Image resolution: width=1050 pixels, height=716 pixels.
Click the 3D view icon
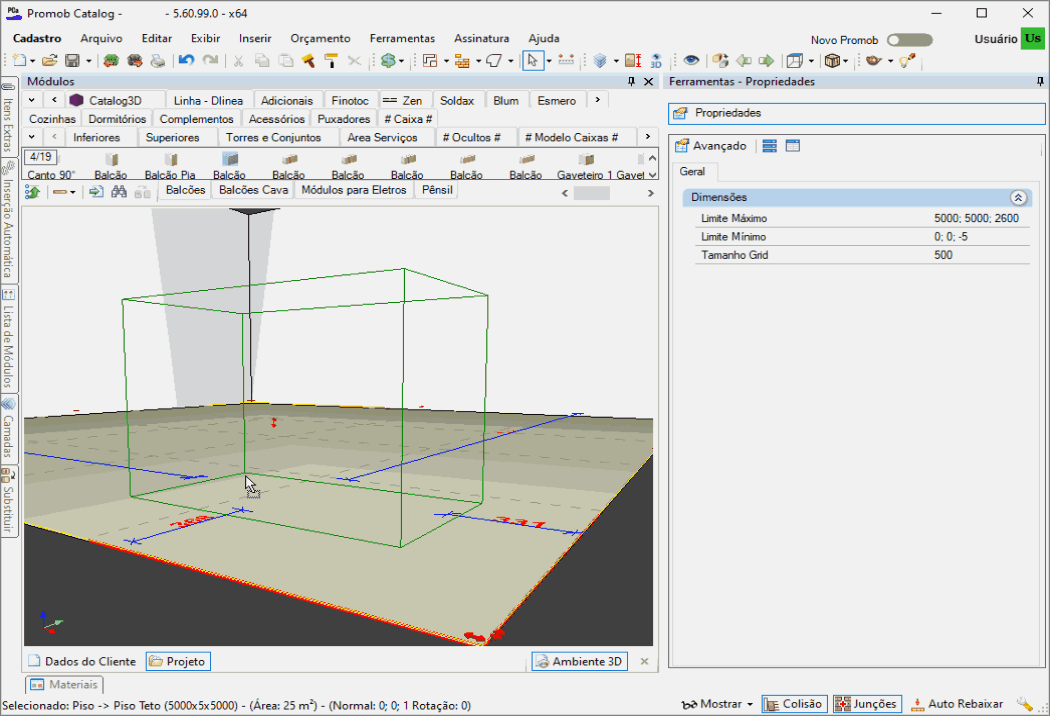(x=656, y=61)
